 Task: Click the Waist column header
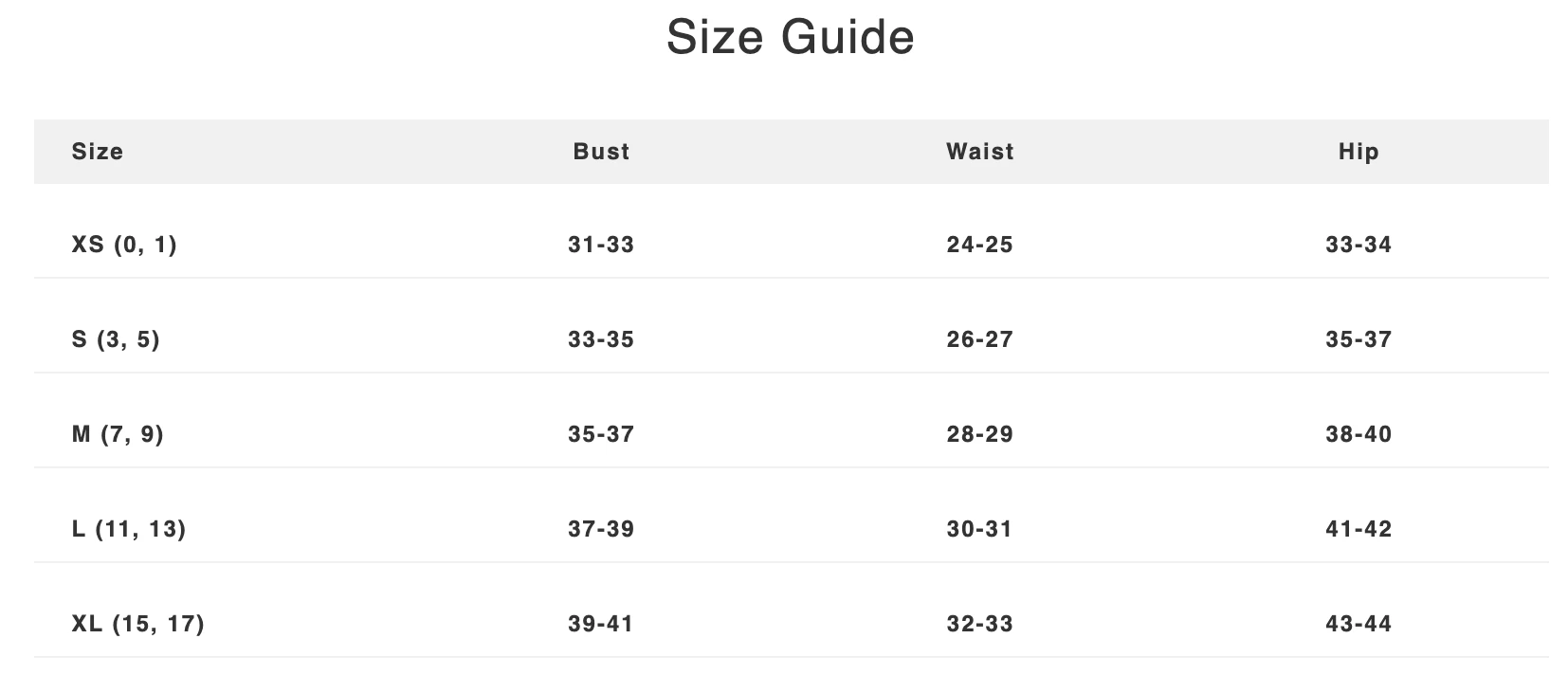coord(979,152)
